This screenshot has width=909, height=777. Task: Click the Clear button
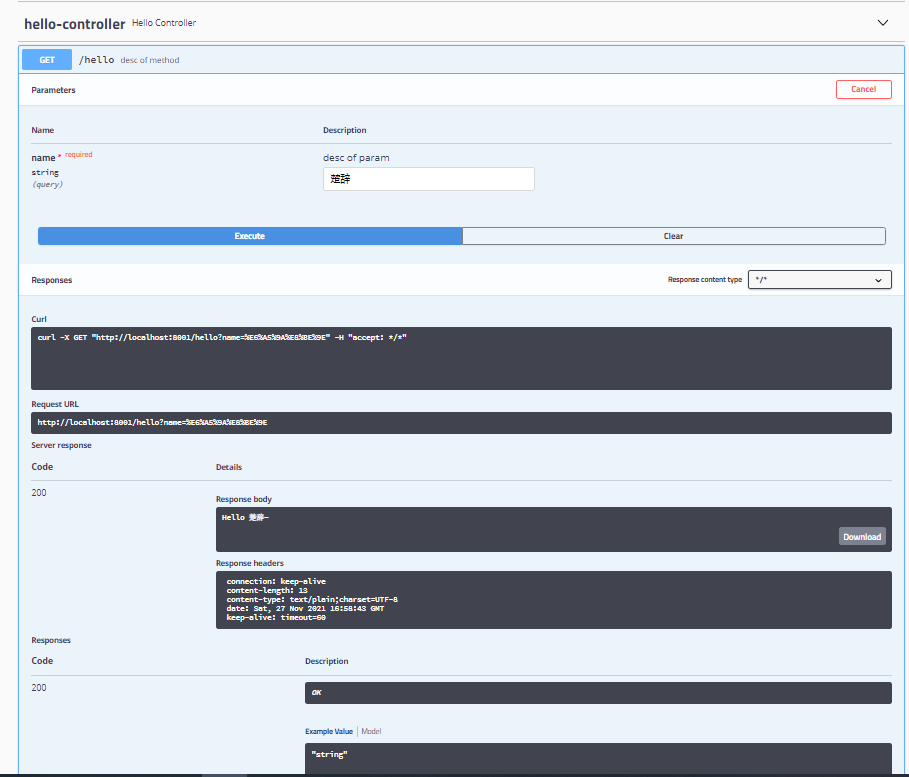pyautogui.click(x=673, y=235)
